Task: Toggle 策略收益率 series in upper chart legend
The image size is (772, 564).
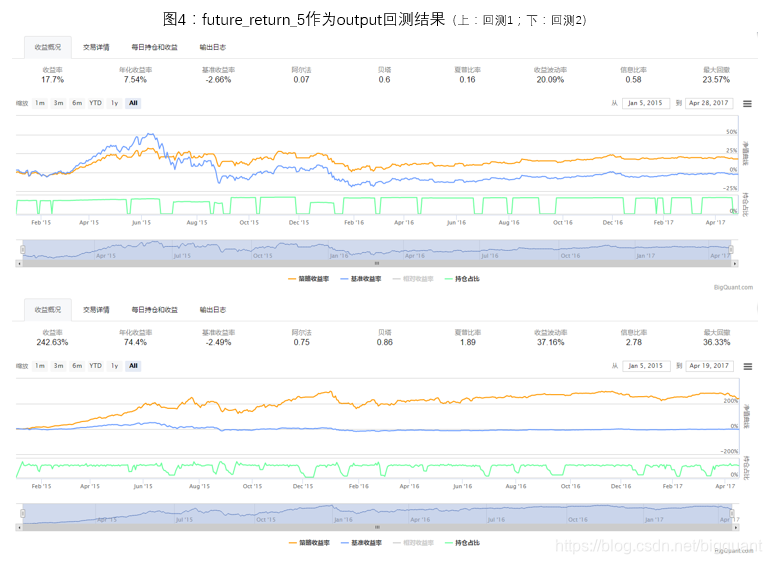Action: coord(309,279)
